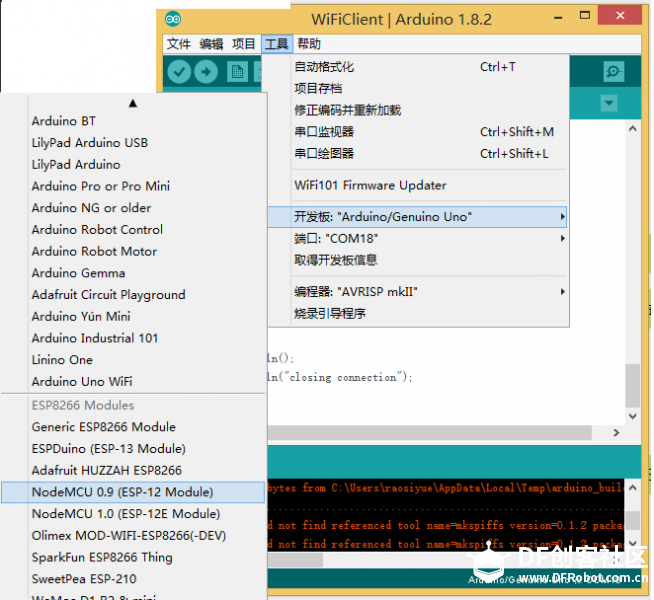Viewport: 654px width, 600px height.
Task: Select Arduino Industrial 101 board
Action: pyautogui.click(x=133, y=338)
